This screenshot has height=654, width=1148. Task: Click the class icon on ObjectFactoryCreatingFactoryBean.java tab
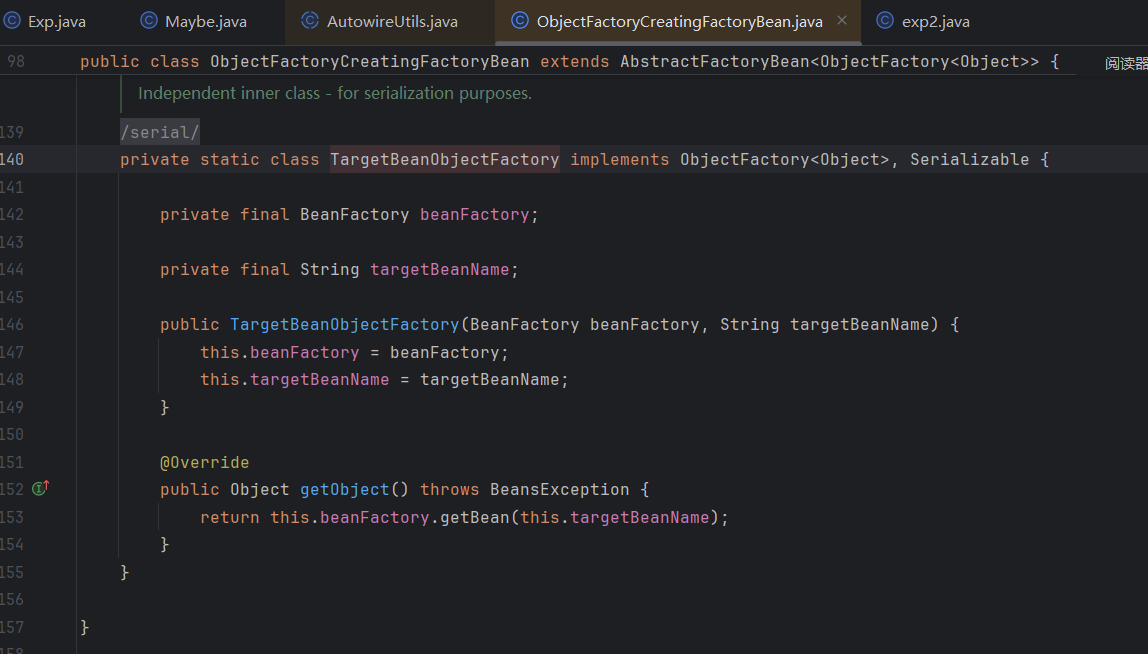(x=519, y=21)
